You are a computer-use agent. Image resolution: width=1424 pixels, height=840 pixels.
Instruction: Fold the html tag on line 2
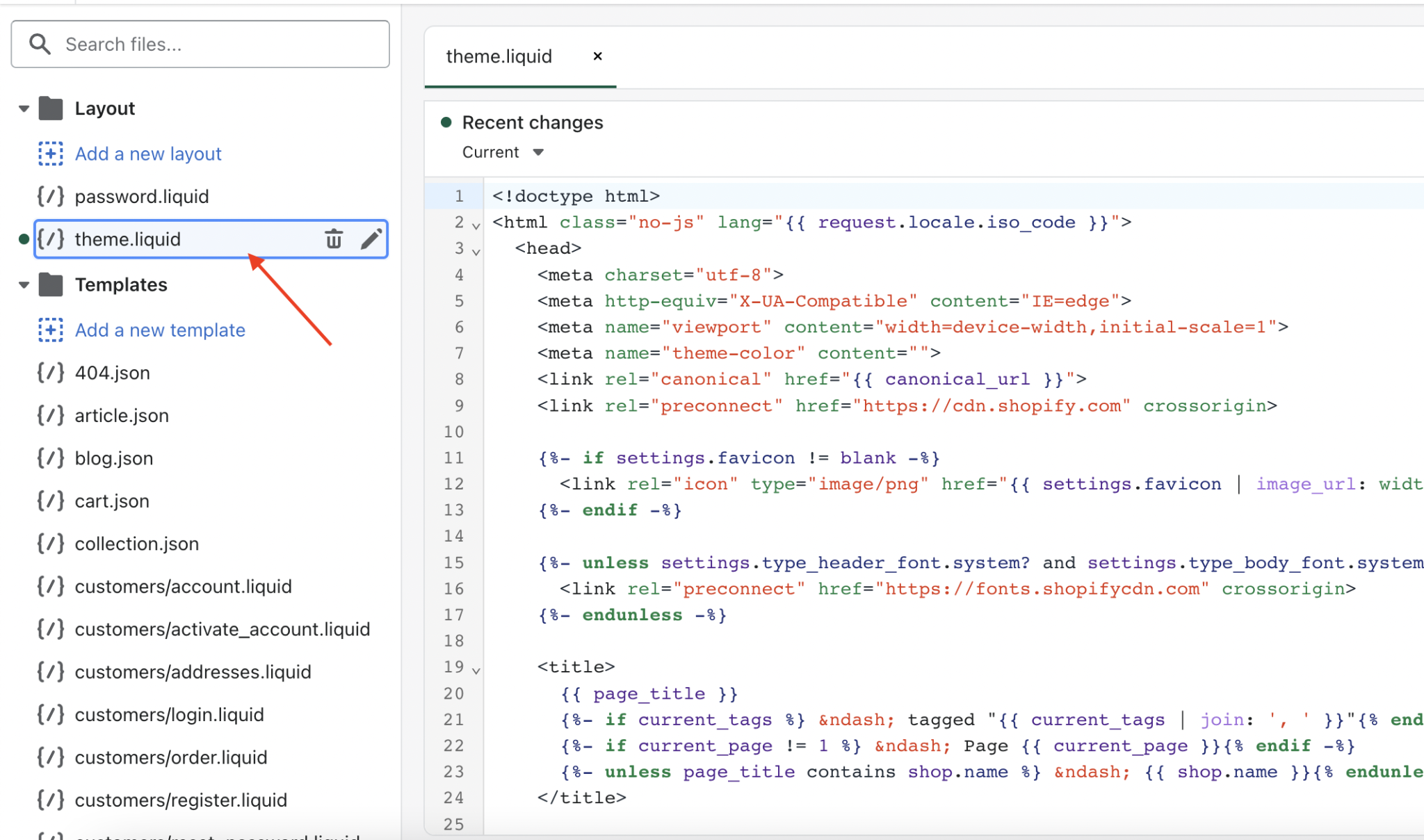[x=476, y=225]
